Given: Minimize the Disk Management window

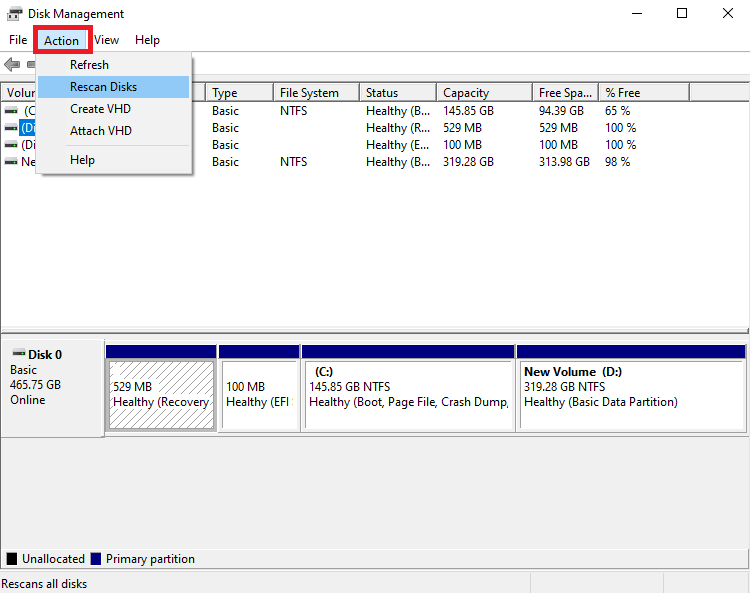Looking at the screenshot, I should coord(637,13).
